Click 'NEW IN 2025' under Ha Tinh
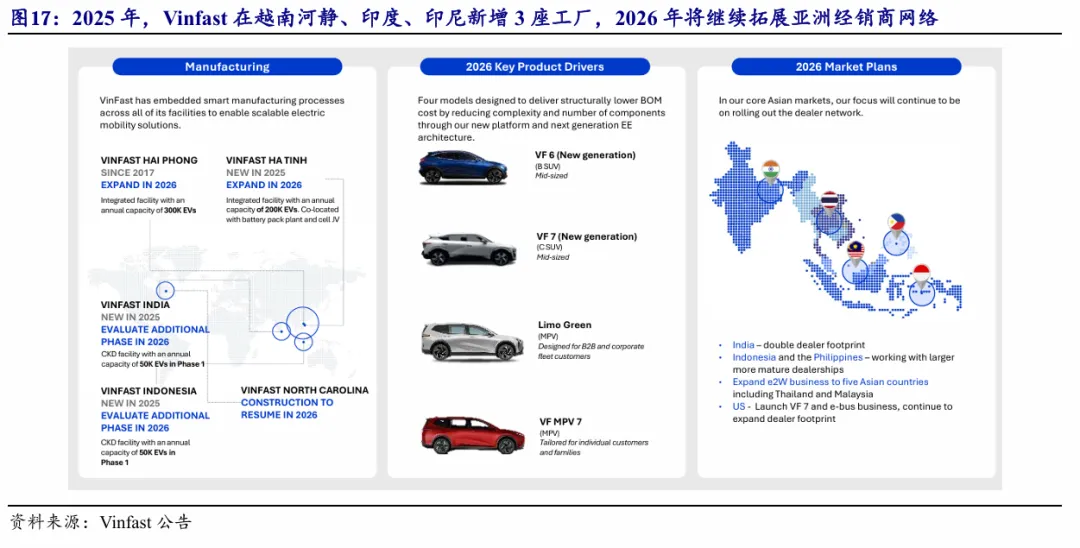 click(256, 173)
